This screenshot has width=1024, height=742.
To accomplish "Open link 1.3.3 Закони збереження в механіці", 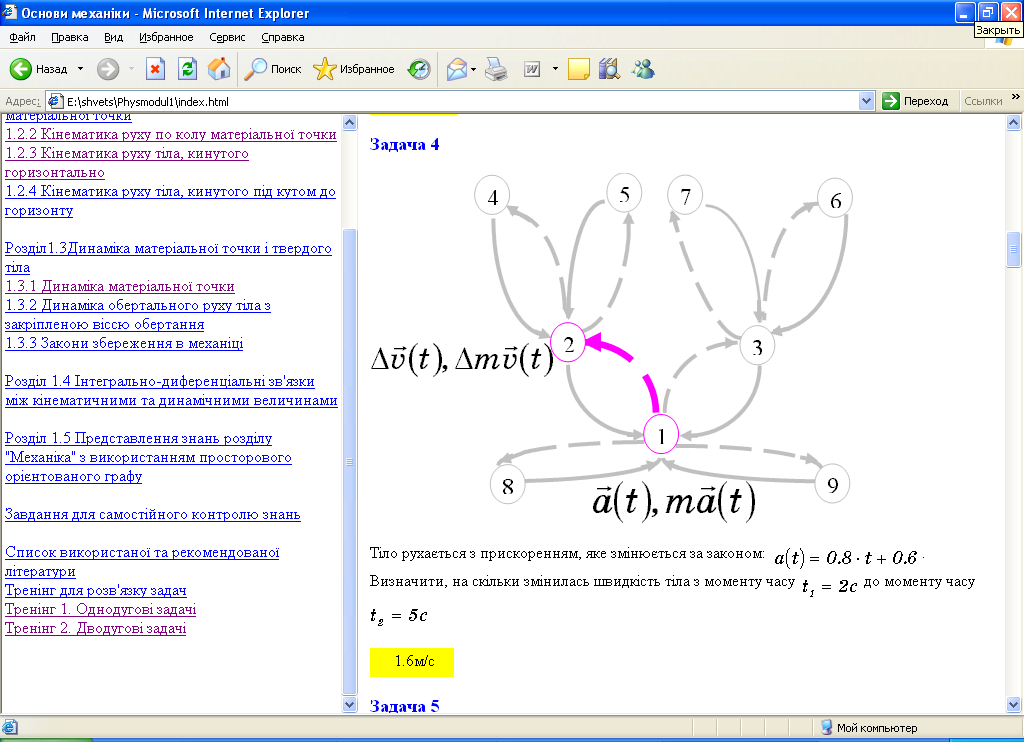I will point(124,344).
